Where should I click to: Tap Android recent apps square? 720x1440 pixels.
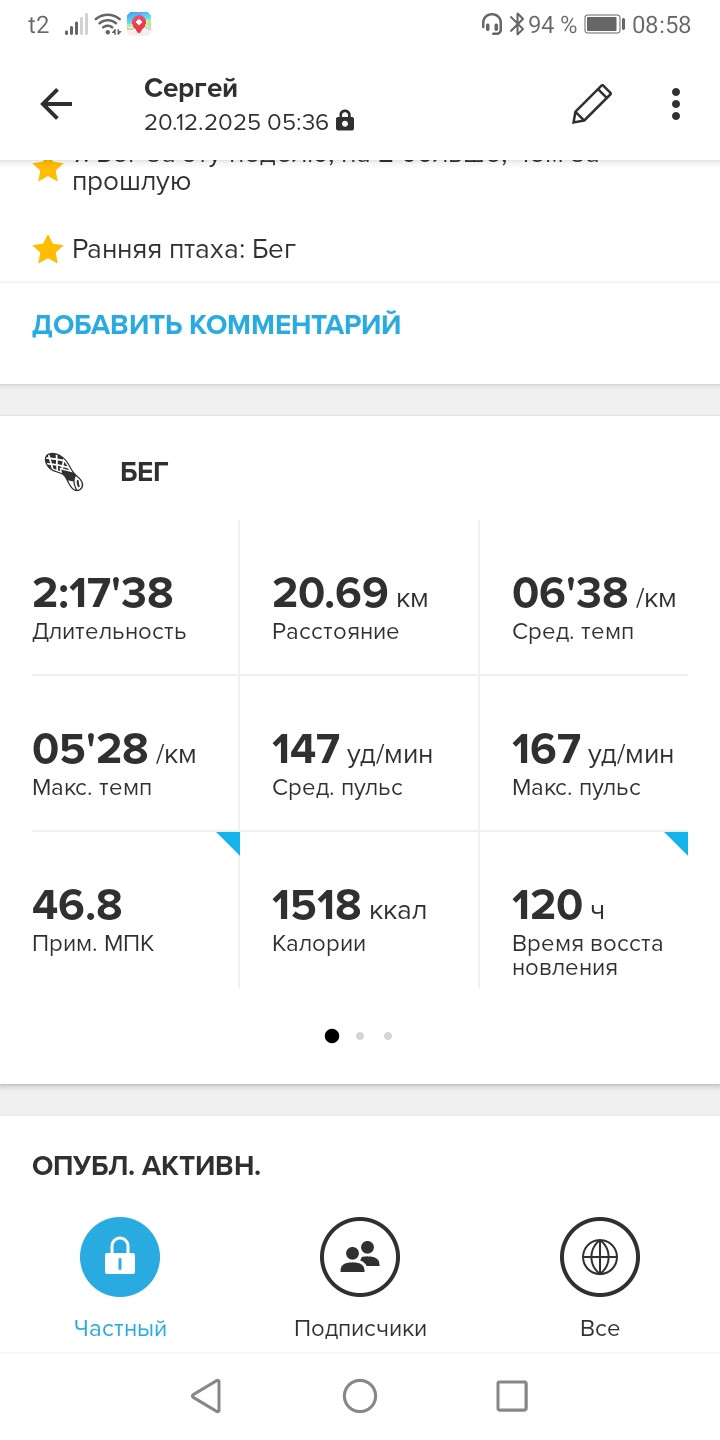512,1396
